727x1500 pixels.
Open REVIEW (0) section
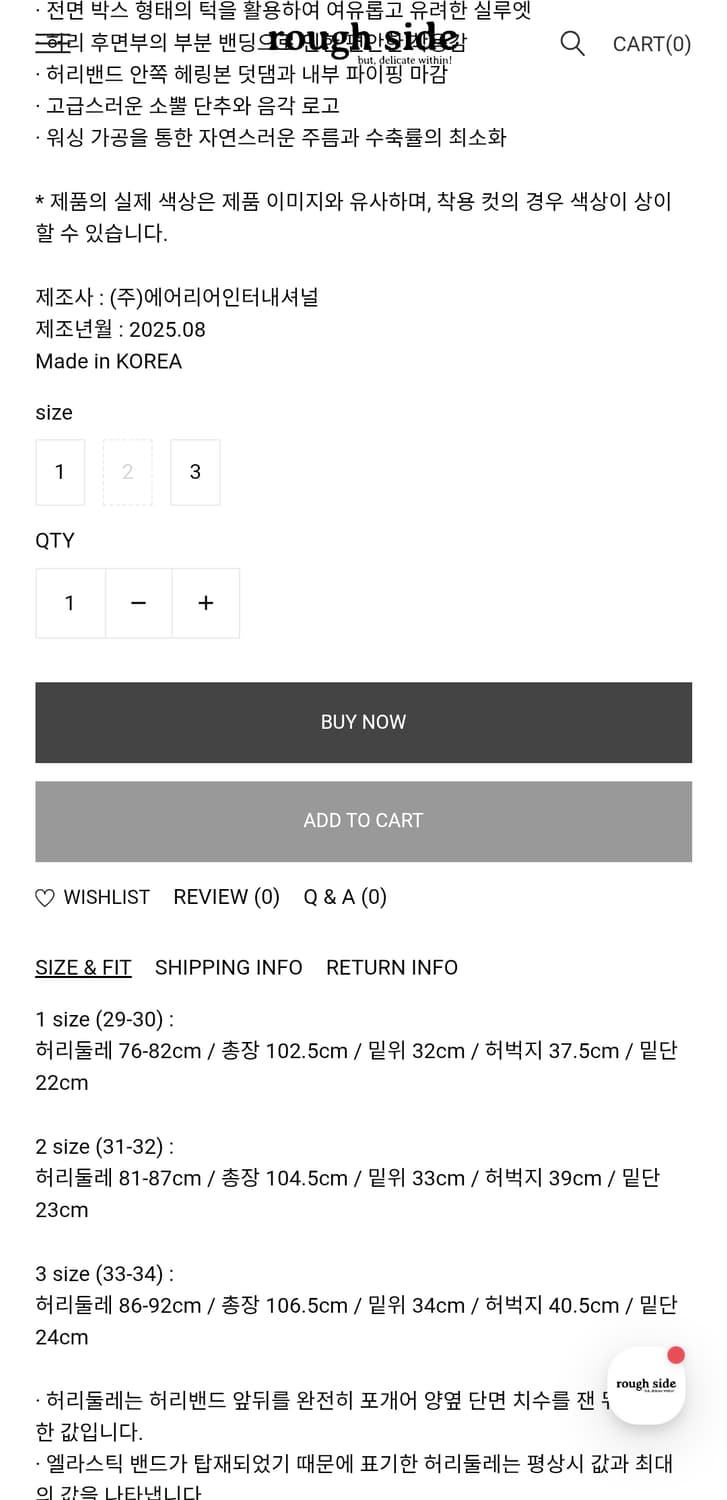pyautogui.click(x=226, y=897)
